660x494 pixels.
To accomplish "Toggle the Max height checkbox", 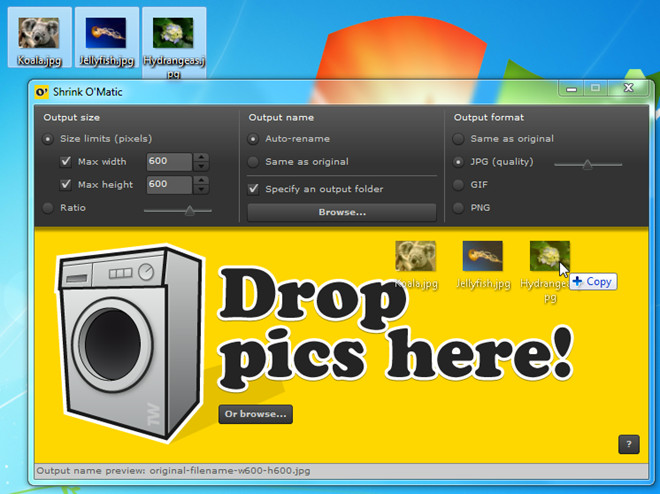I will coord(66,184).
